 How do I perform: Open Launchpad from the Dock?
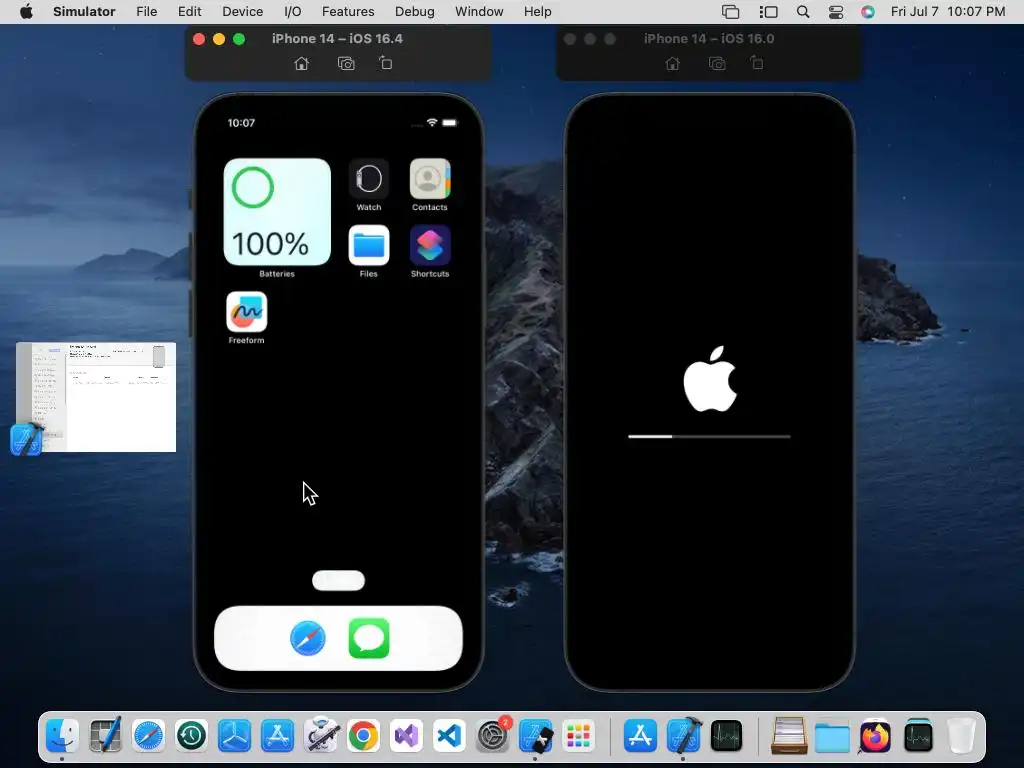[x=579, y=736]
